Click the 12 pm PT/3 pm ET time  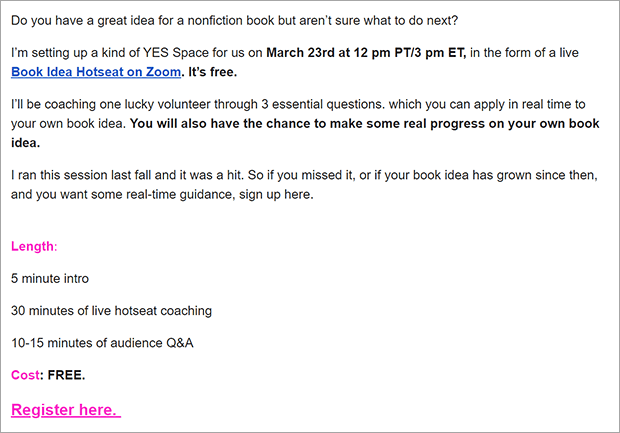pos(410,53)
